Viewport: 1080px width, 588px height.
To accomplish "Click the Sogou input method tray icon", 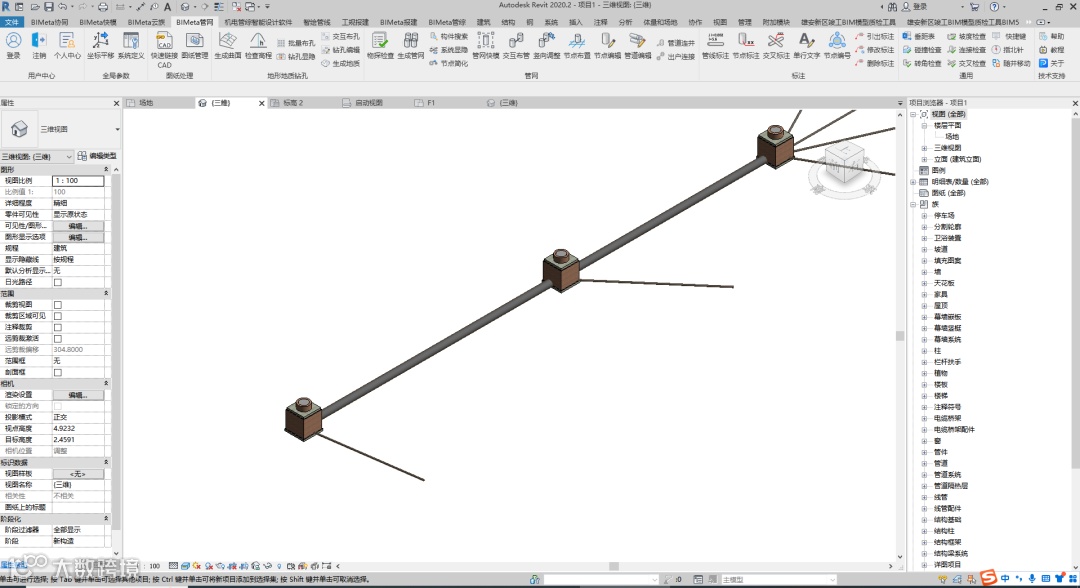I will [x=988, y=578].
